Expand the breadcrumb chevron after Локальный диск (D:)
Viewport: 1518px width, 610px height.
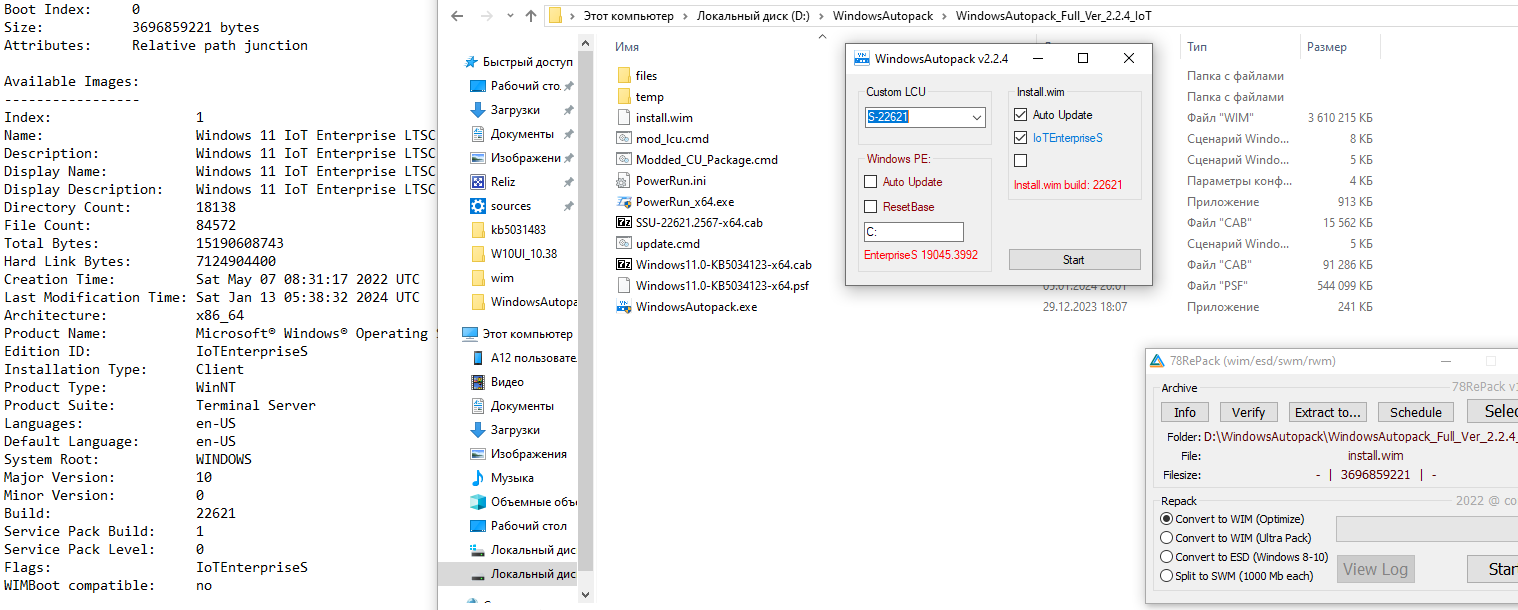(823, 16)
